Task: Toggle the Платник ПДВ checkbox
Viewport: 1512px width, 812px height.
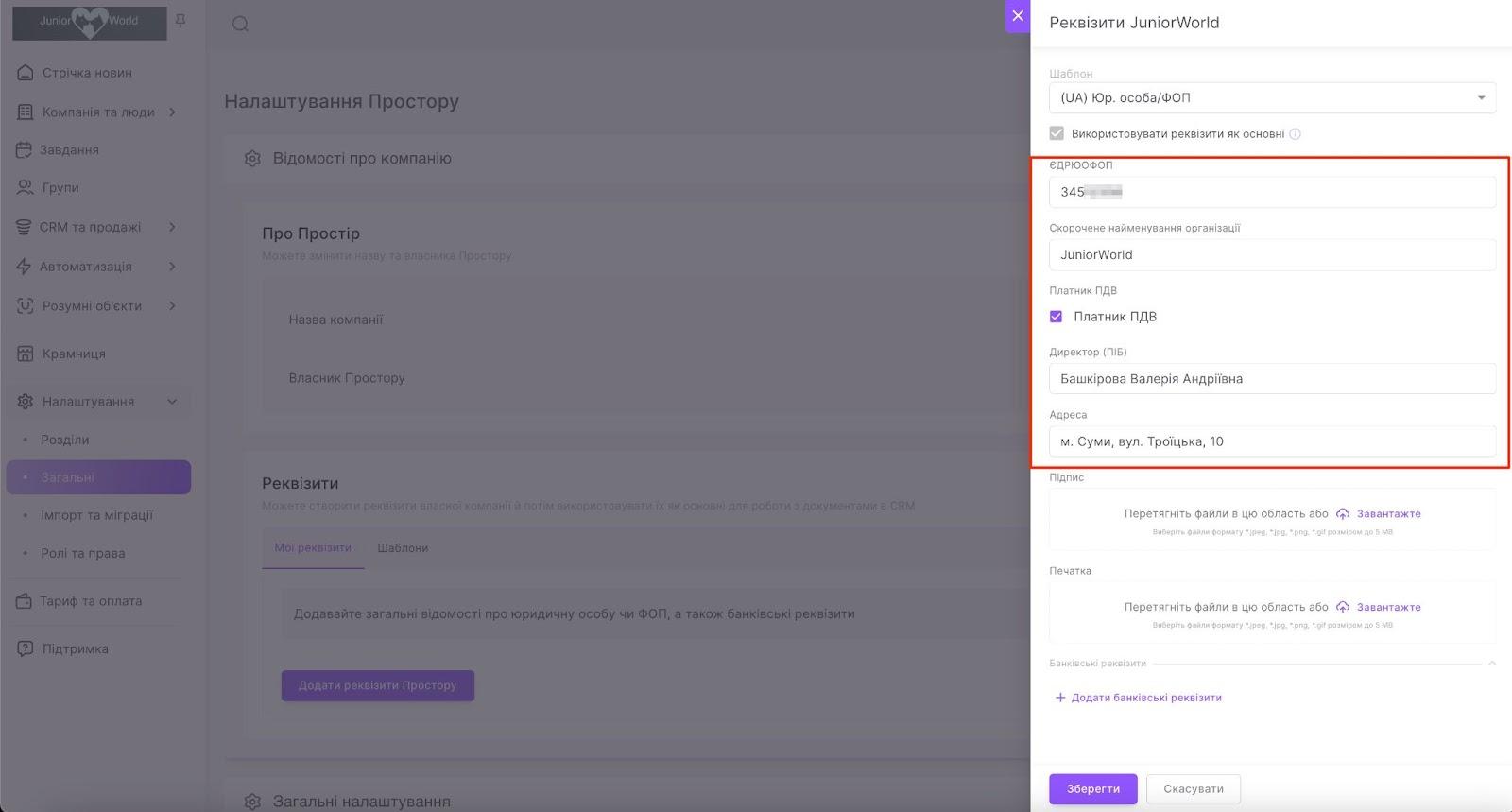Action: 1057,317
